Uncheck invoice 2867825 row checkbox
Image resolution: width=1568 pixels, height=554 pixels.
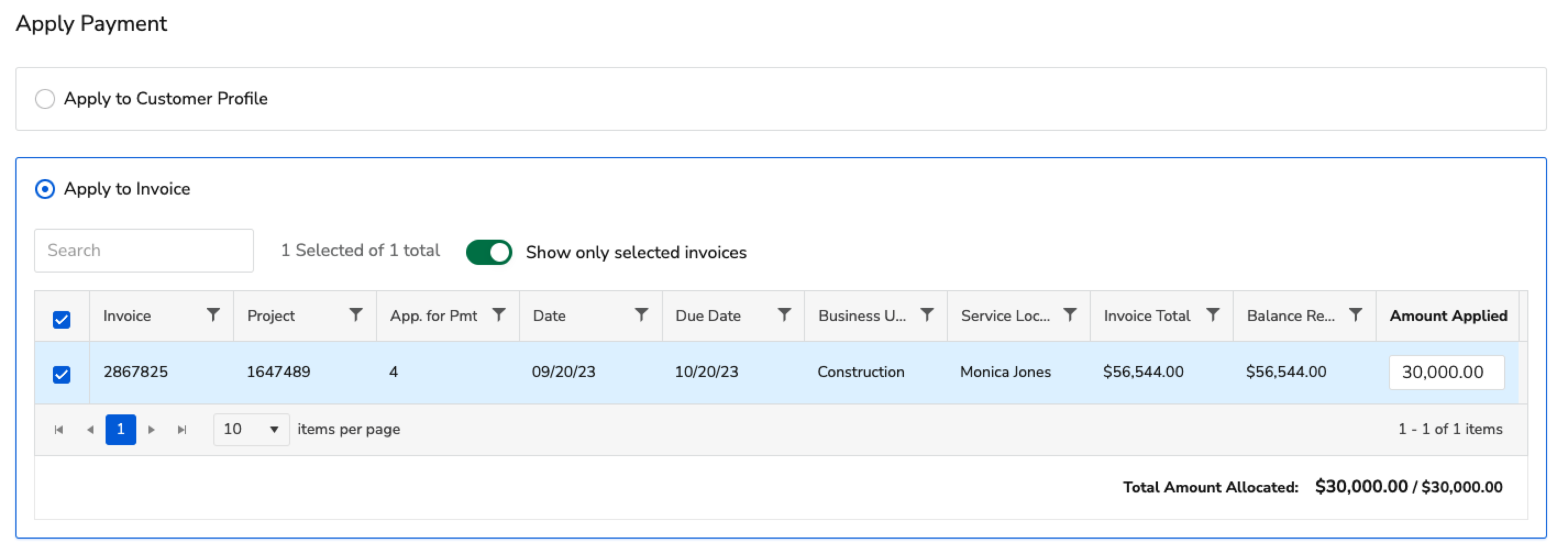[62, 374]
